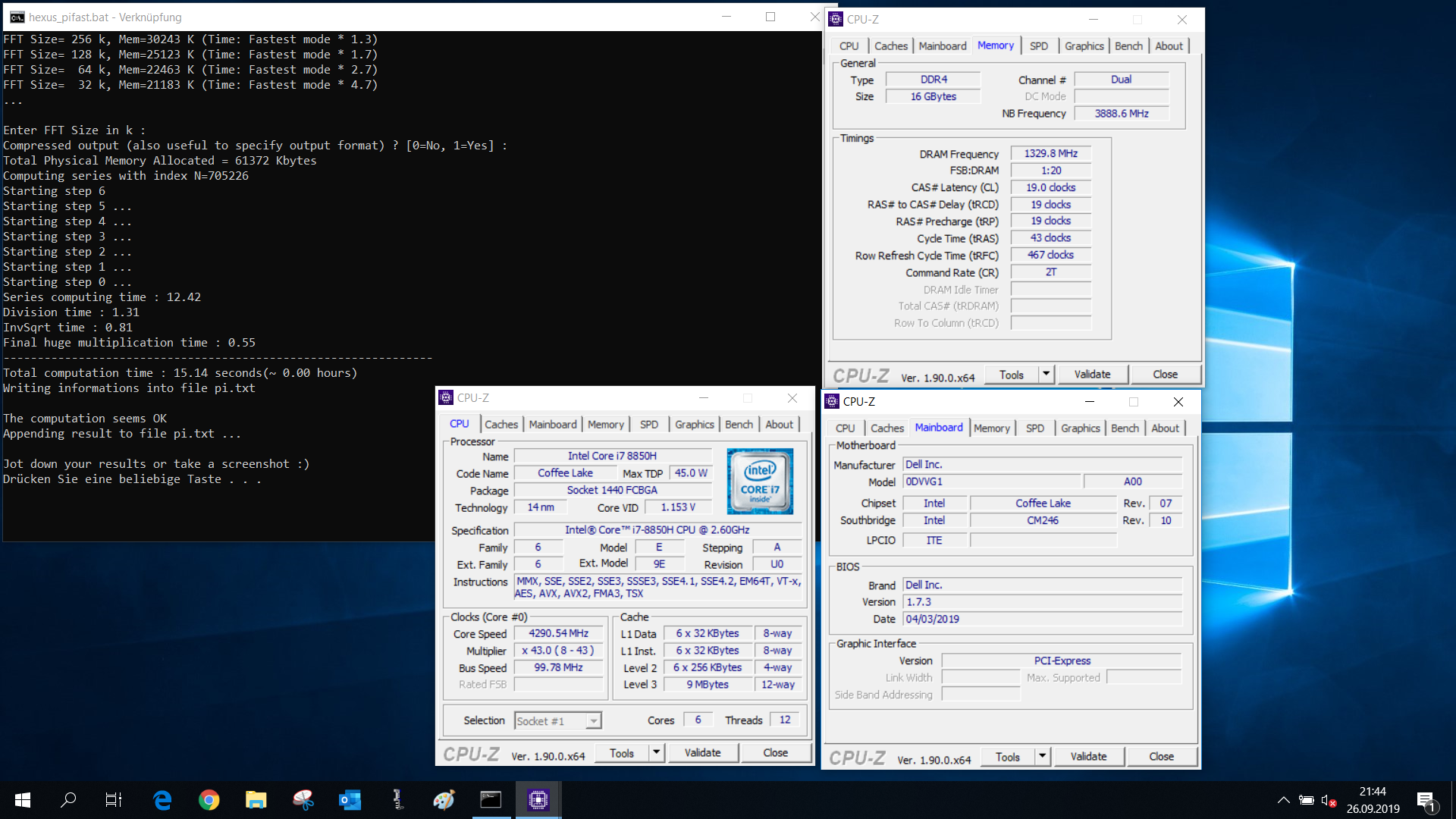Screen dimensions: 1456x819
Task: Open Memory tab in the Mainboard window
Action: tap(992, 428)
